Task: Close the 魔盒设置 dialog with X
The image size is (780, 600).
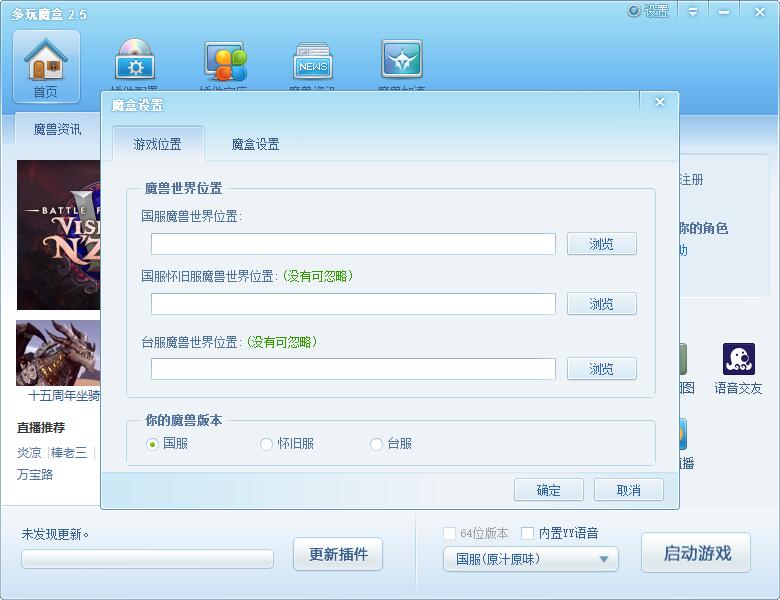Action: coord(659,102)
